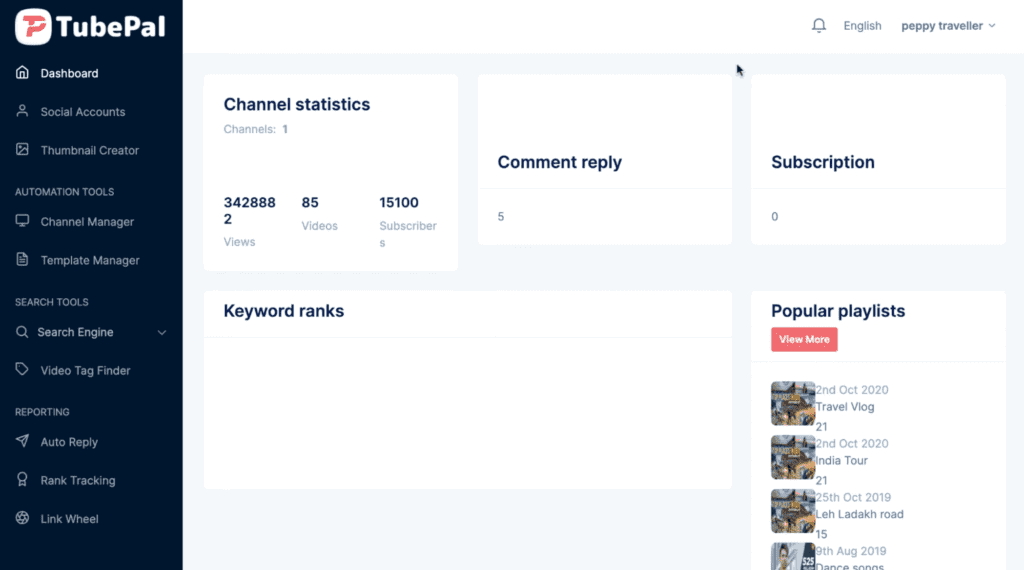Click View More in Popular playlists
This screenshot has height=570, width=1024.
coord(804,340)
